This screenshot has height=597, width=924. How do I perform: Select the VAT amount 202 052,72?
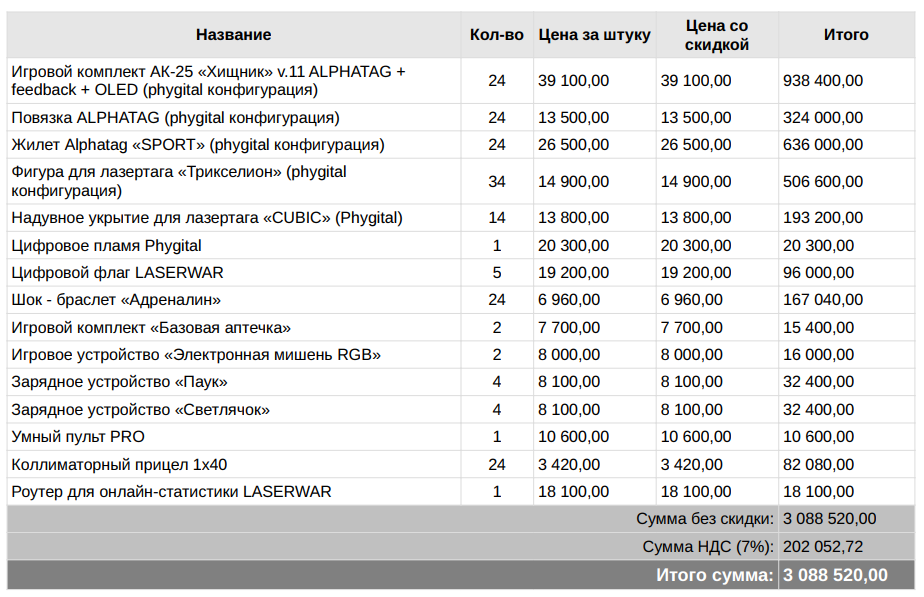pos(823,547)
